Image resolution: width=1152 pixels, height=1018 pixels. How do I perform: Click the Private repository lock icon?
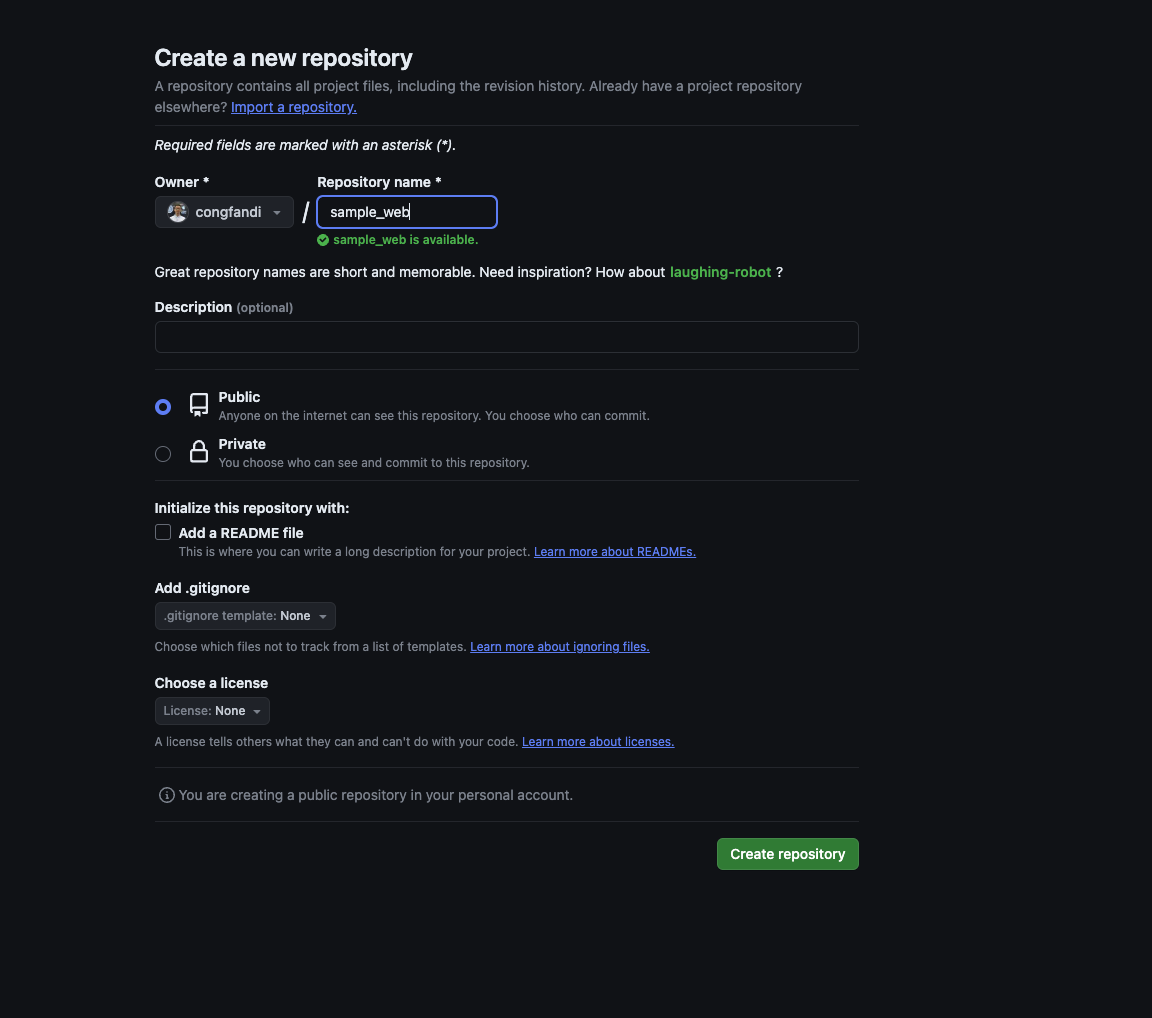point(199,452)
